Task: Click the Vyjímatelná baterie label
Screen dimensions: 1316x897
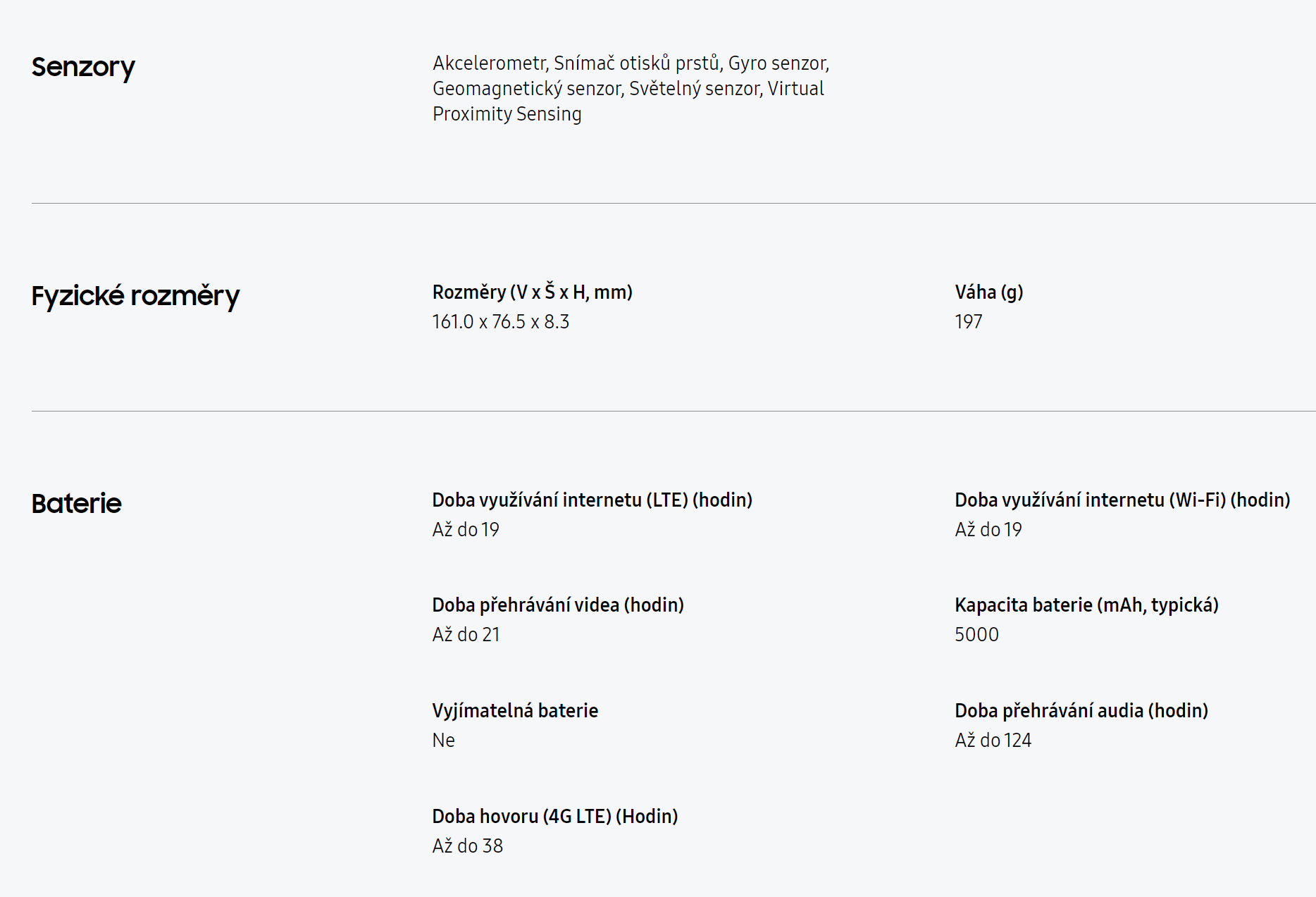Action: point(515,710)
